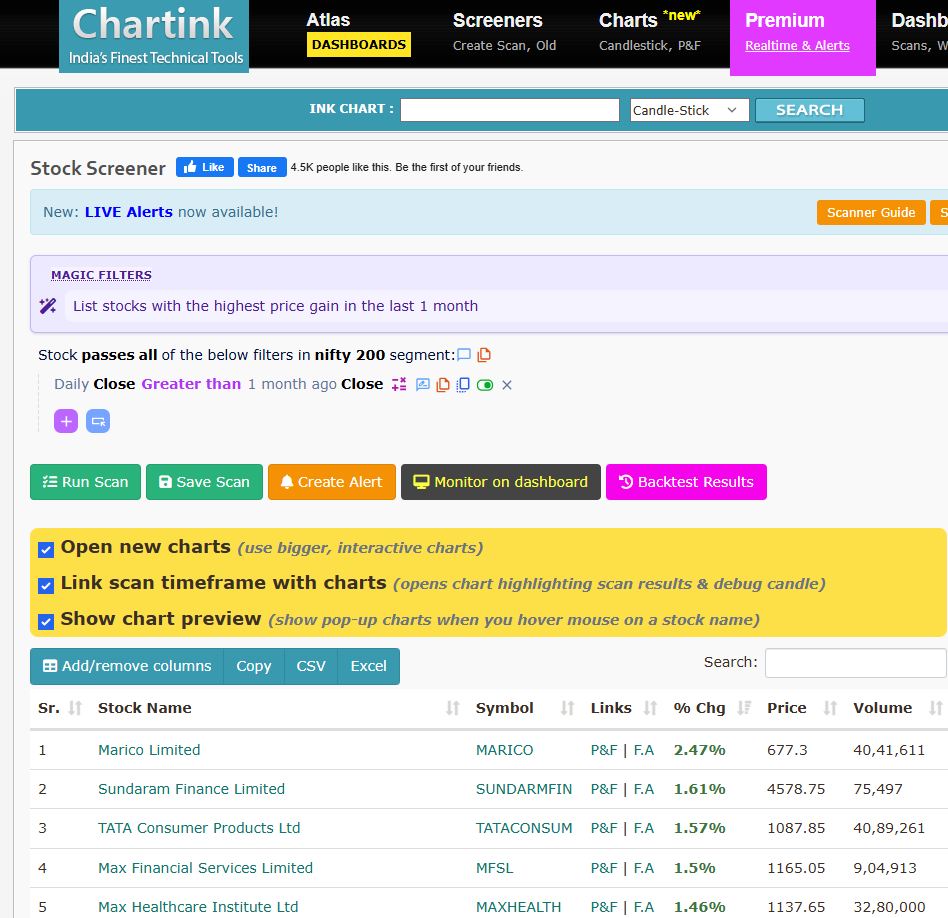Copy the table with the Copy button

click(254, 666)
